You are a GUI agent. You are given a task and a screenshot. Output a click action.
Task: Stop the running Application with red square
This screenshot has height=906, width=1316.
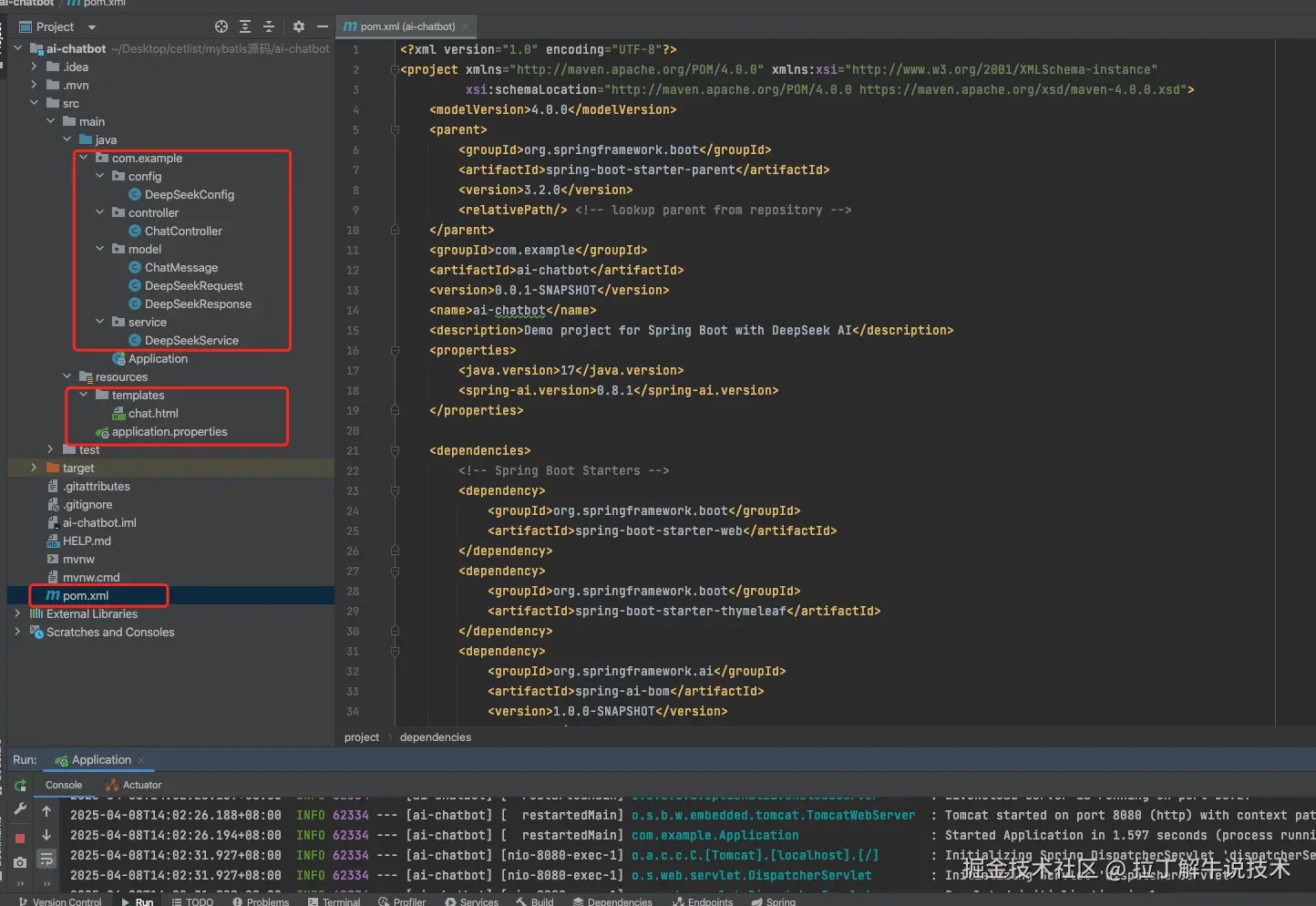tap(20, 837)
